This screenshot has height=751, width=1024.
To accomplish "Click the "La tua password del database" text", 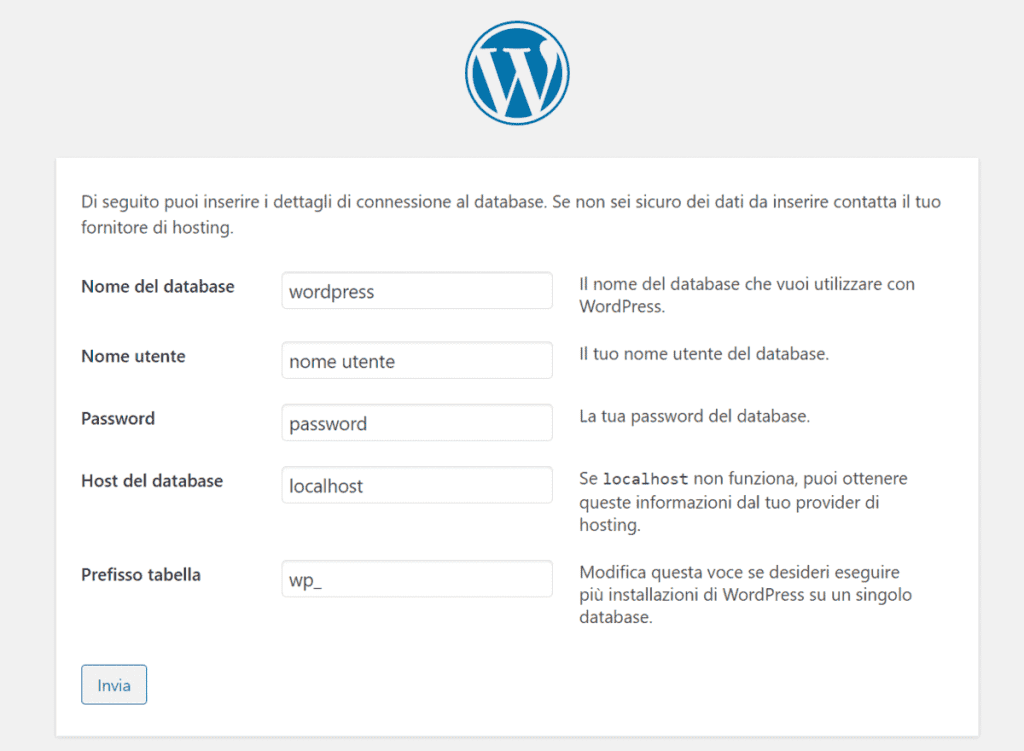I will (x=694, y=417).
